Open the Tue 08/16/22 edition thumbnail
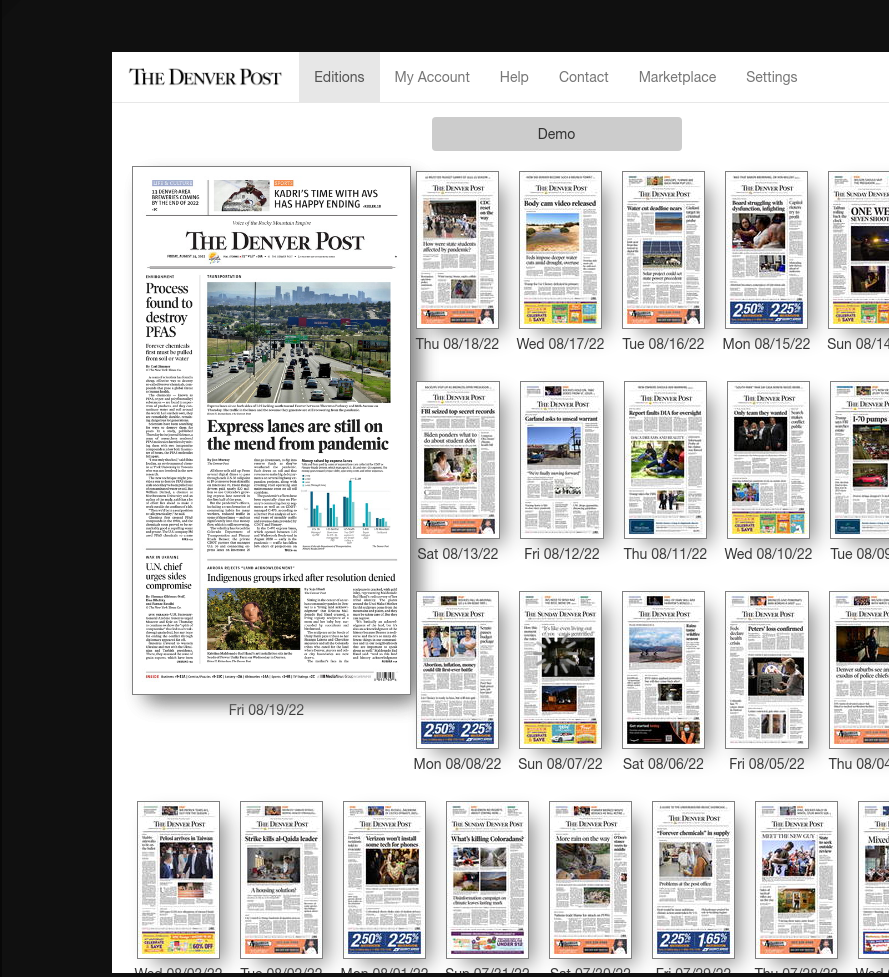This screenshot has height=977, width=889. click(x=663, y=250)
